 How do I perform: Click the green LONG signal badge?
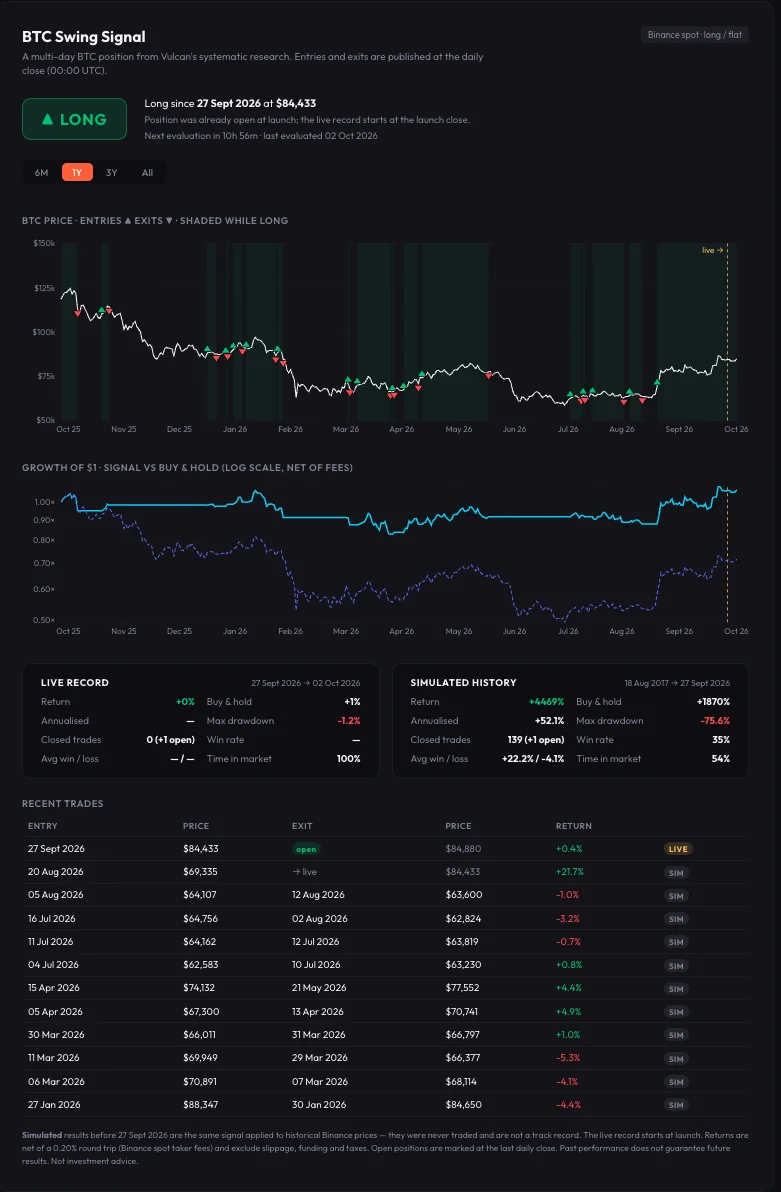point(75,119)
